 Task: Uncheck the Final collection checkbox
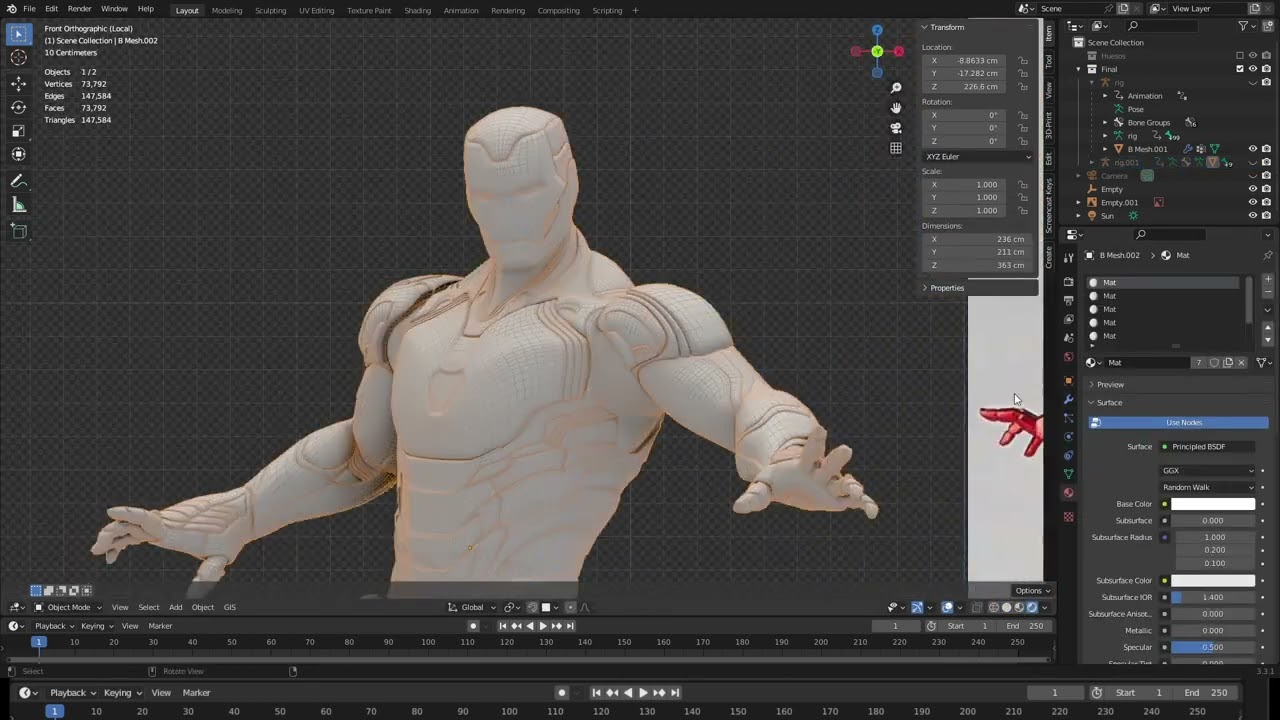click(x=1240, y=69)
